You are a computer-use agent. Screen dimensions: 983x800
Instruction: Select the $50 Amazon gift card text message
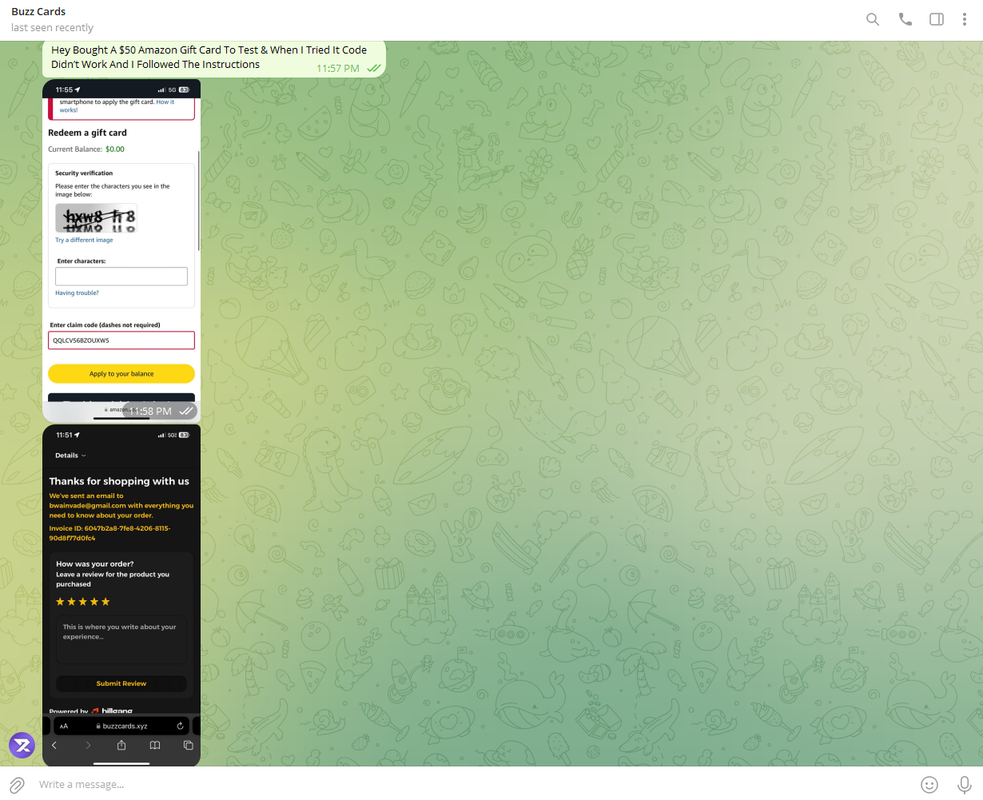[x=214, y=58]
